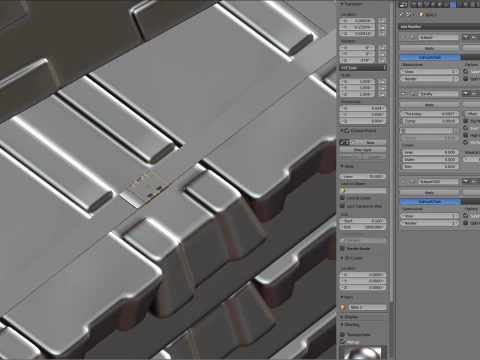Enable Lock Camera to View checkbox
Screen dimensions: 480x360
click(342, 206)
